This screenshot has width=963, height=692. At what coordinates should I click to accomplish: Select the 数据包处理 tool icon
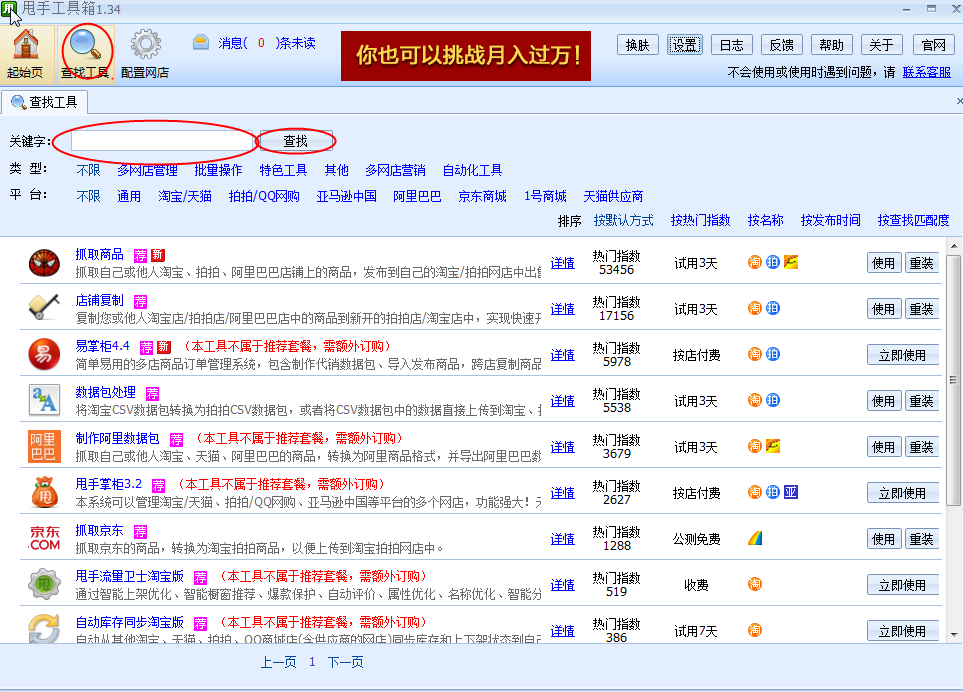(44, 400)
